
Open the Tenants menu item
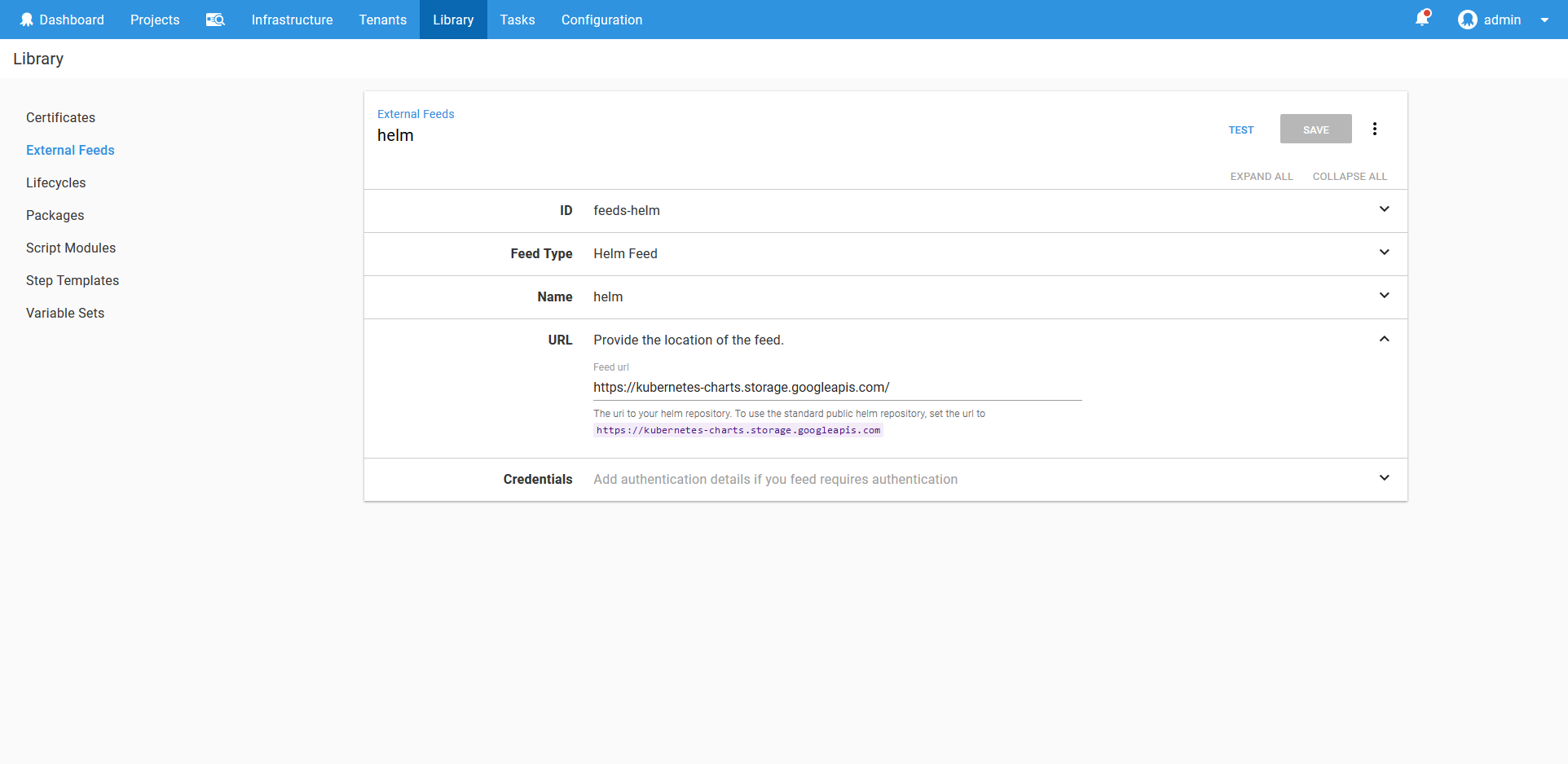coord(382,20)
